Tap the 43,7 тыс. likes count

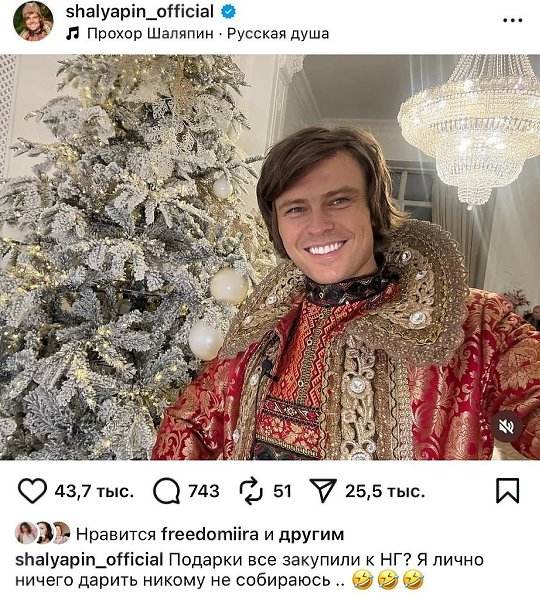tap(94, 491)
